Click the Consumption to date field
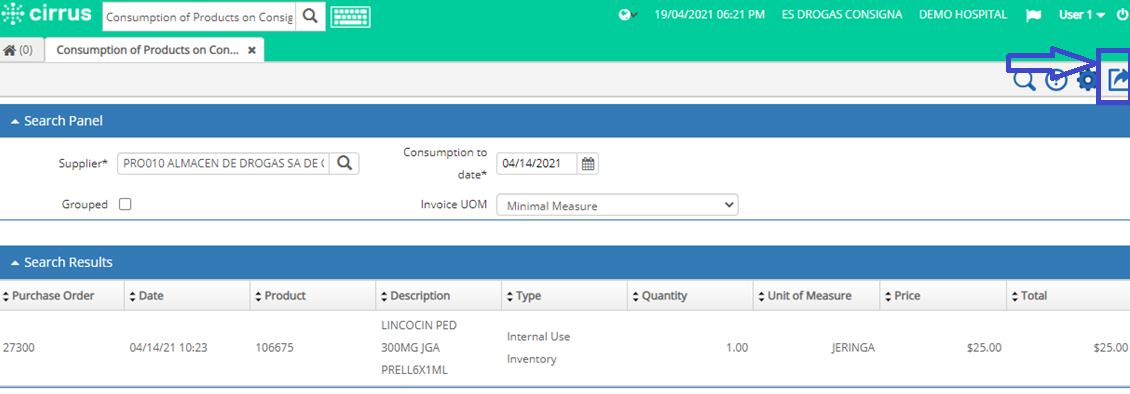Screen dimensions: 1130x394 tap(537, 164)
